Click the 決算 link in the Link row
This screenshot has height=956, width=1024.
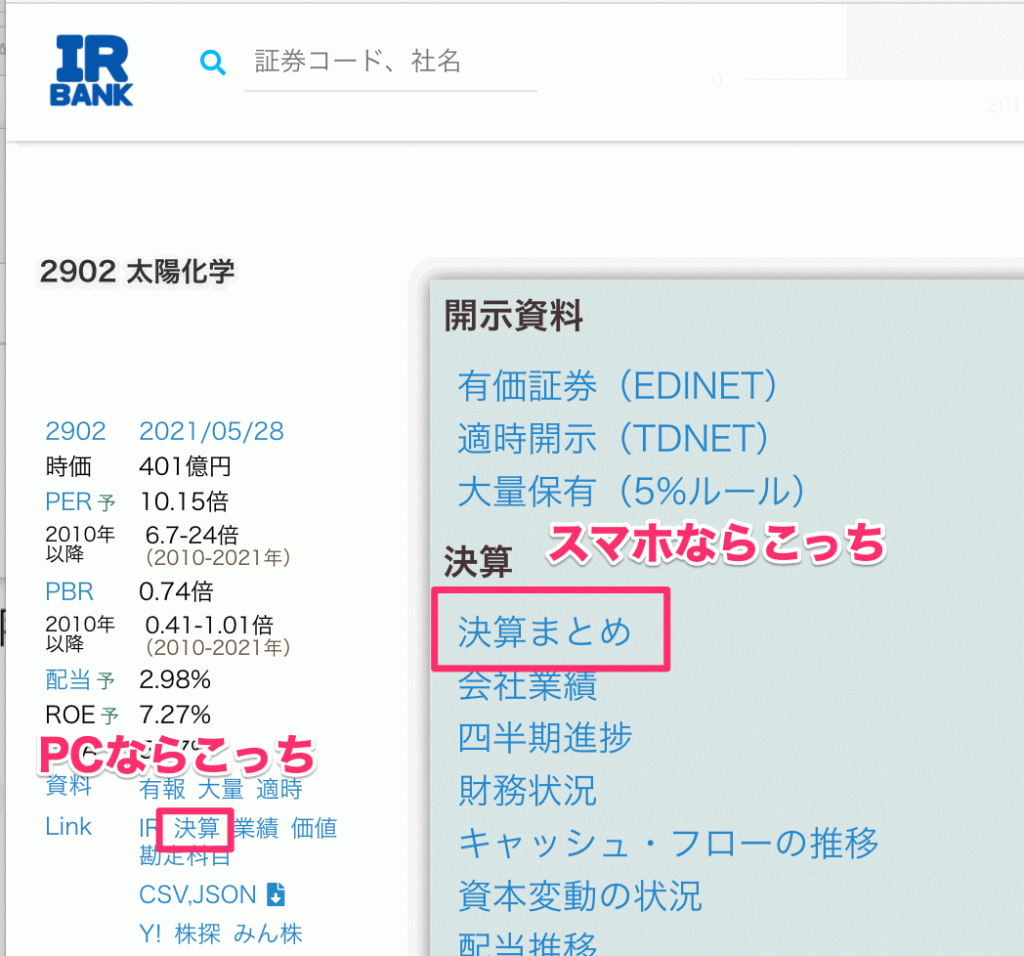click(196, 828)
